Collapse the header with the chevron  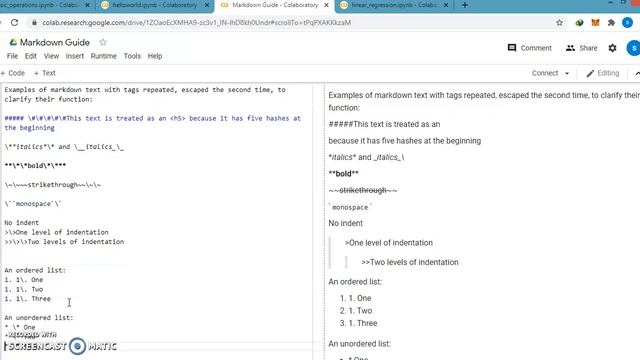(637, 73)
